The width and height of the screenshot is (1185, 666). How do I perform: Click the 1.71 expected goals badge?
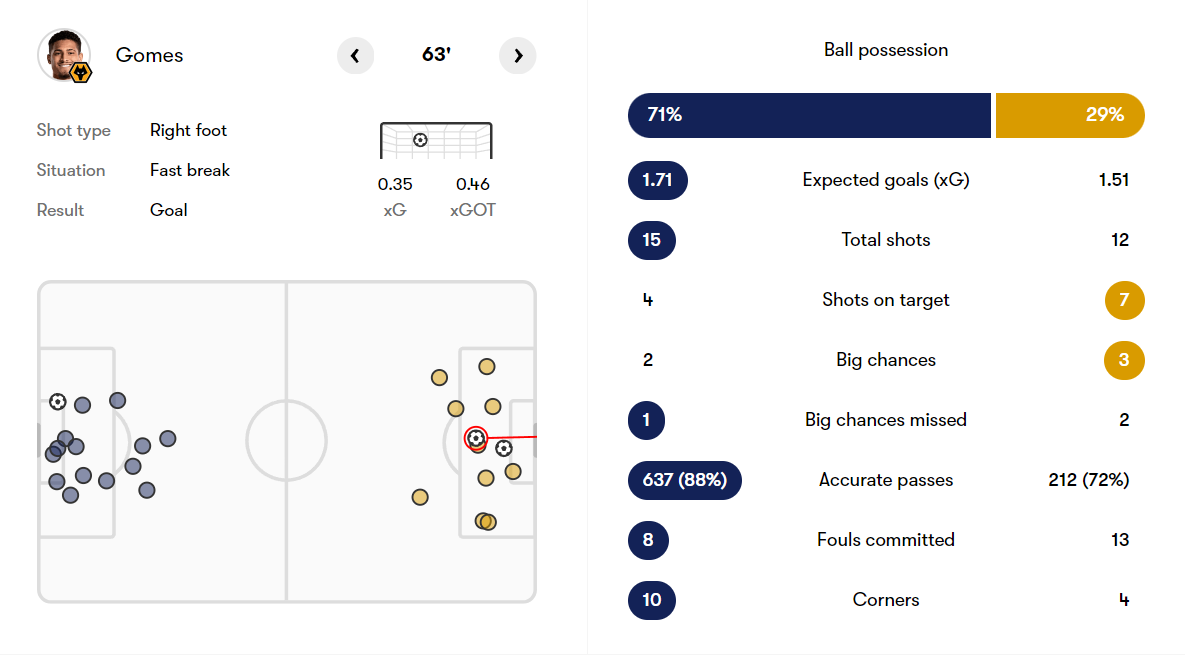tap(657, 180)
